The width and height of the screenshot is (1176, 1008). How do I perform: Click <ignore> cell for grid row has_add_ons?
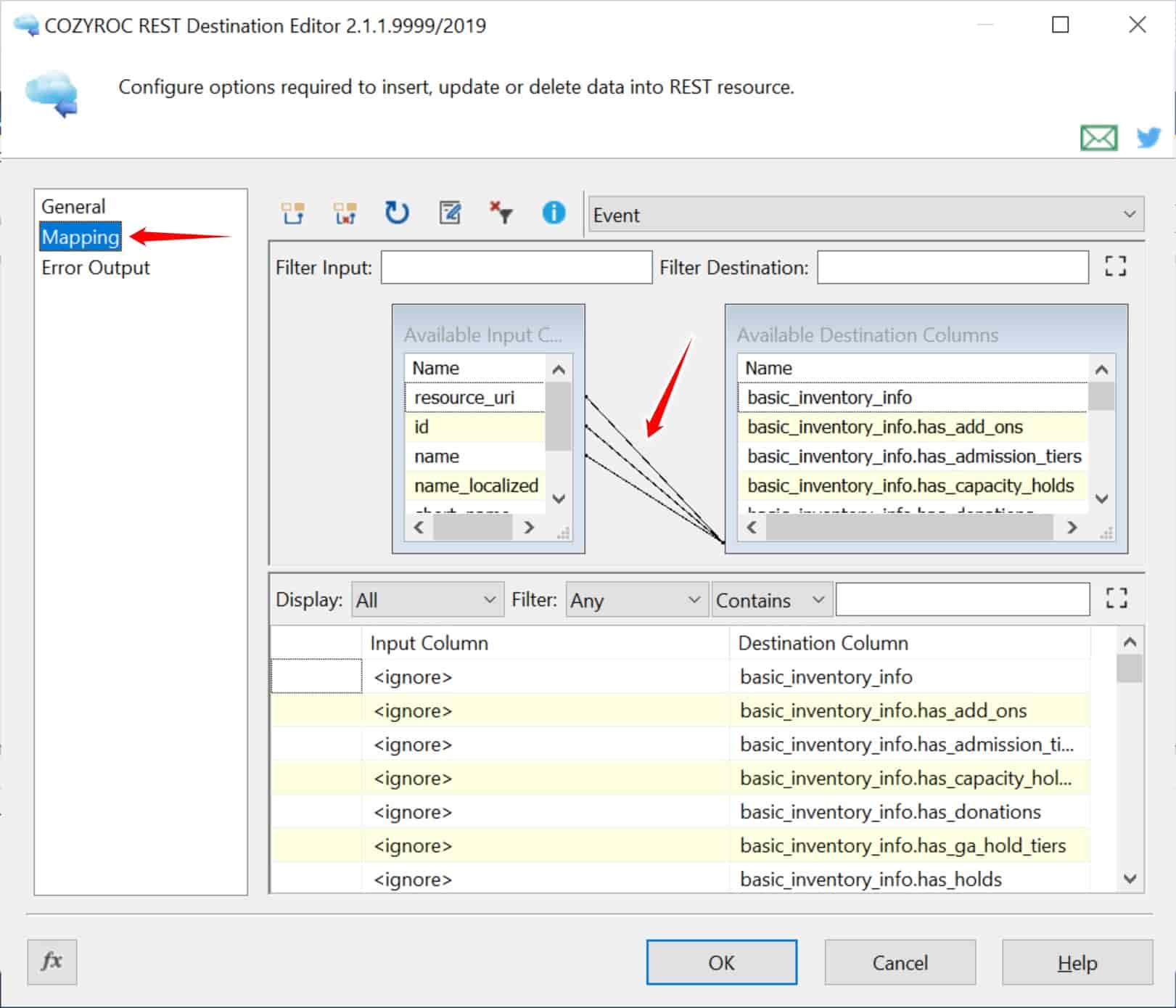pos(546,710)
